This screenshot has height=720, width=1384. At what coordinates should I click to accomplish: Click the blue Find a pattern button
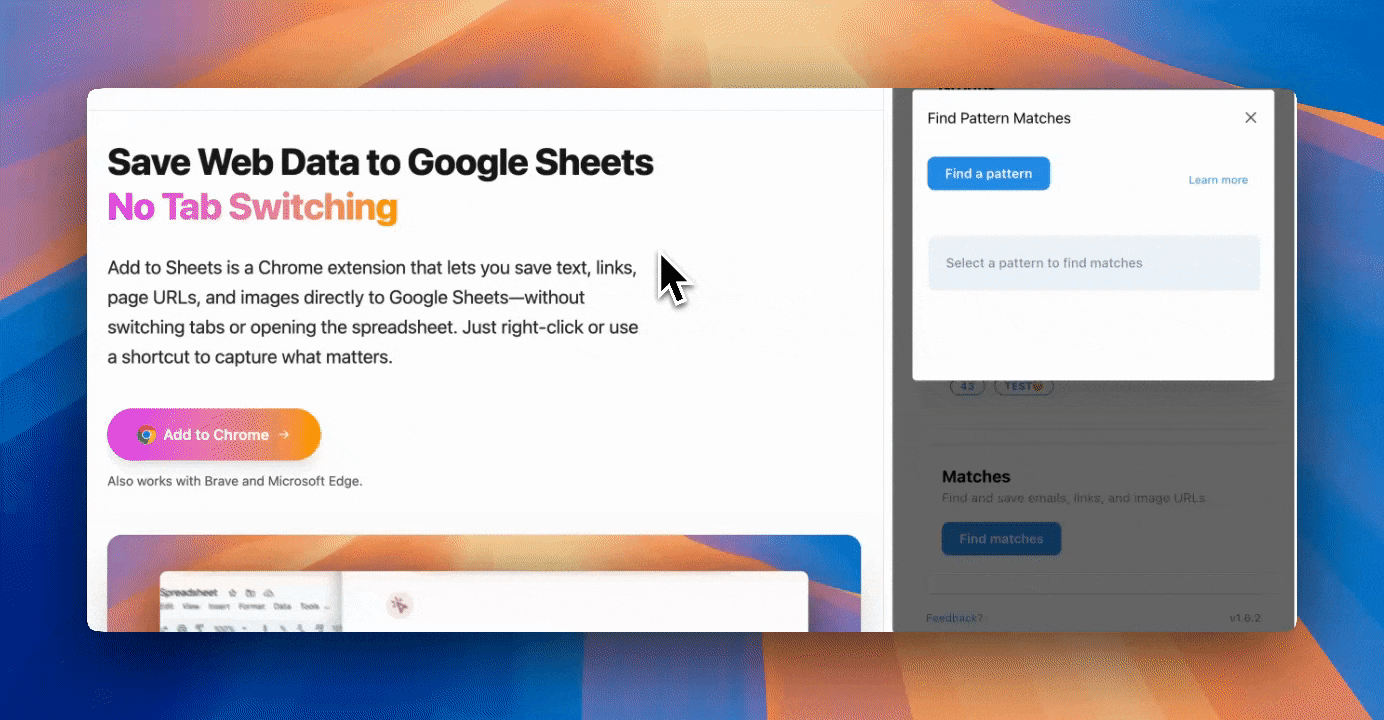pos(988,174)
